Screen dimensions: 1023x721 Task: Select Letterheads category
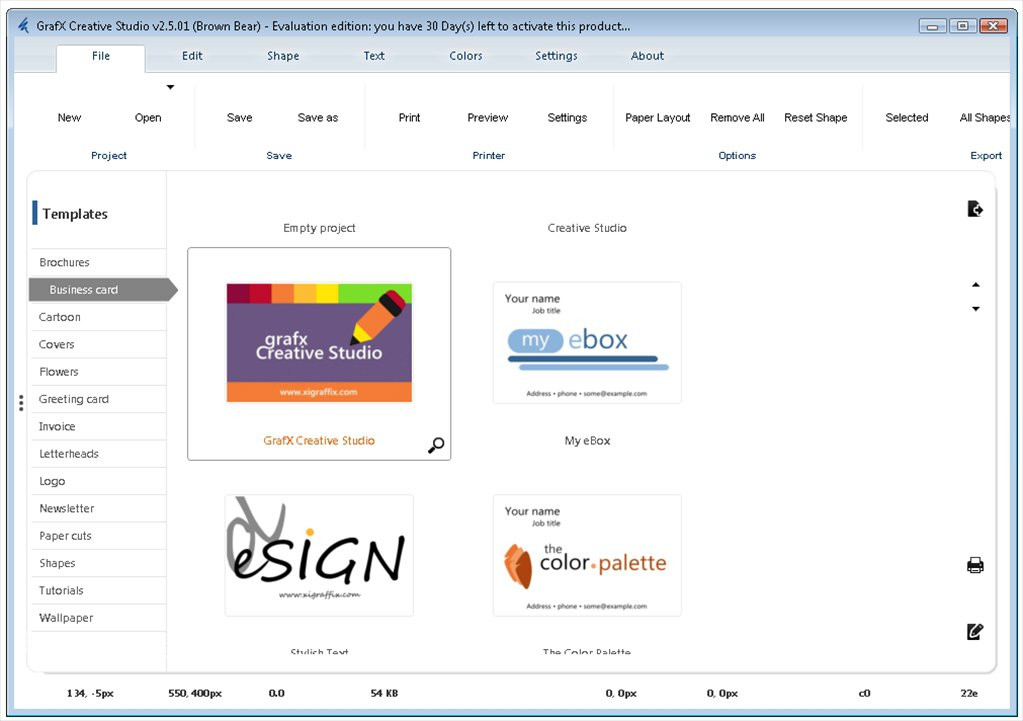98,454
